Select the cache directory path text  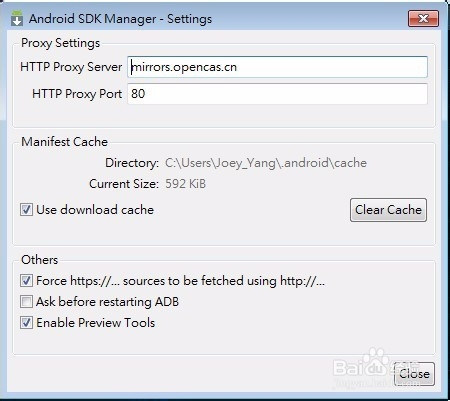coord(266,163)
